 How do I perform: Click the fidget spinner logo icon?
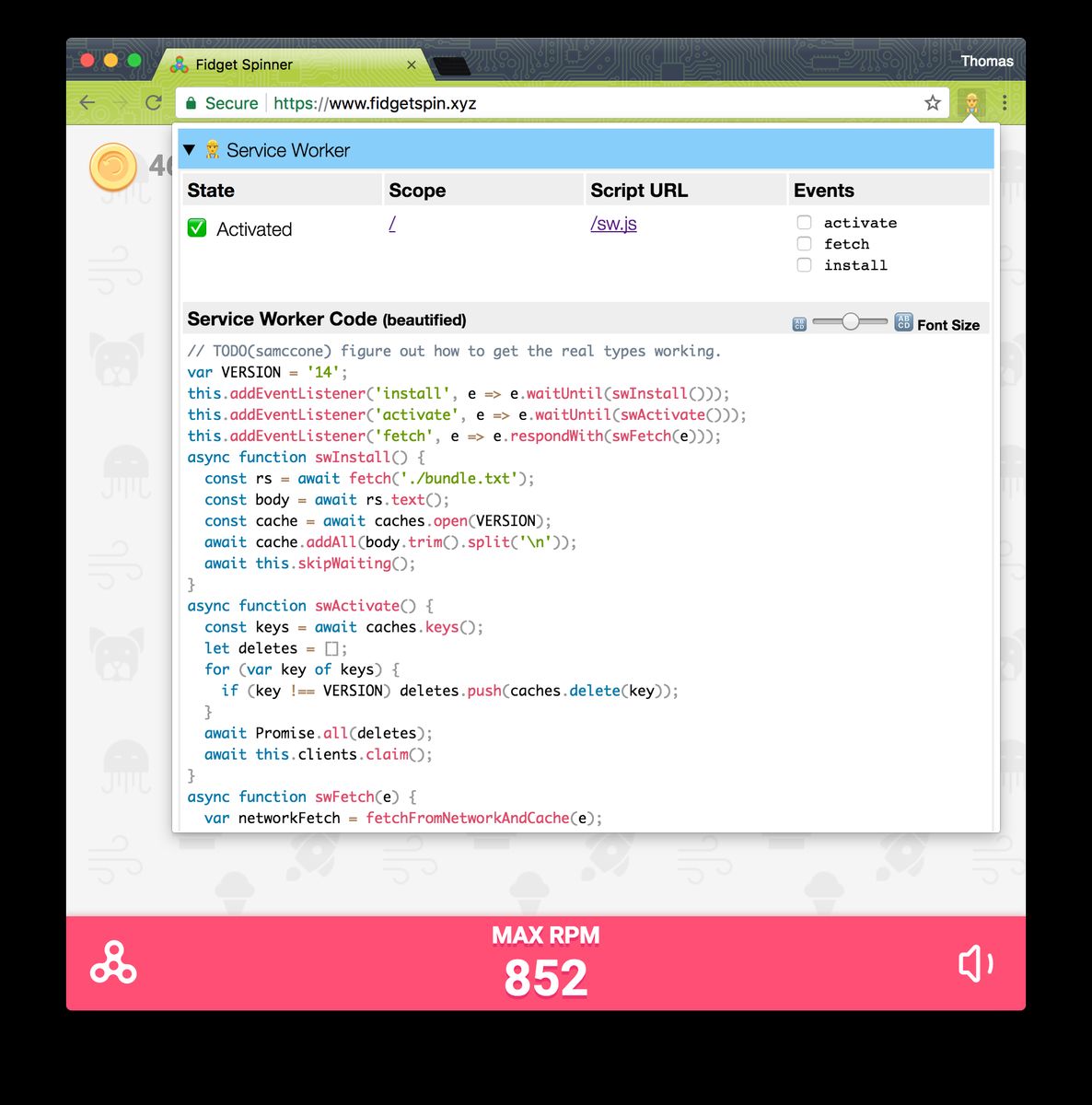(113, 963)
